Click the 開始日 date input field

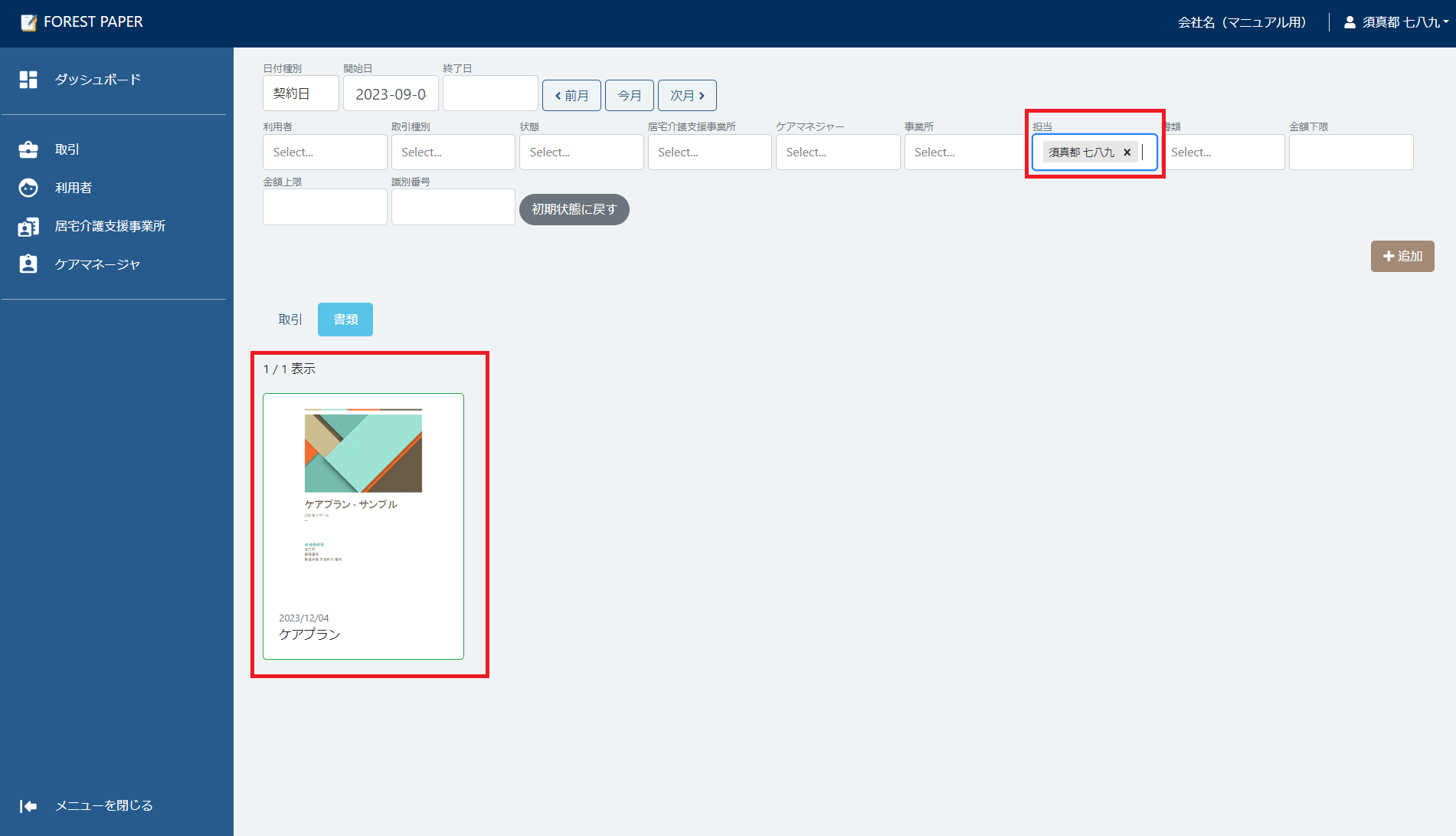click(391, 94)
